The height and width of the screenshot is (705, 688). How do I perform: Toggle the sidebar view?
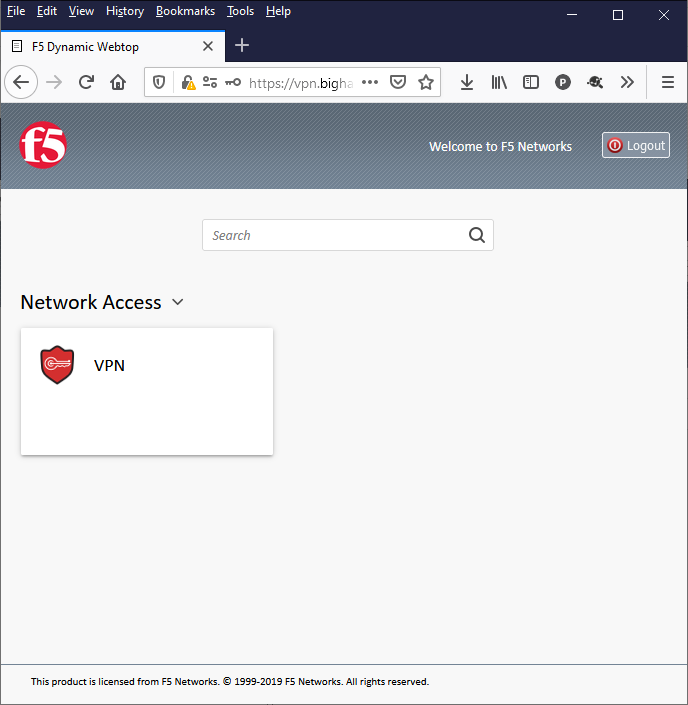coord(531,82)
